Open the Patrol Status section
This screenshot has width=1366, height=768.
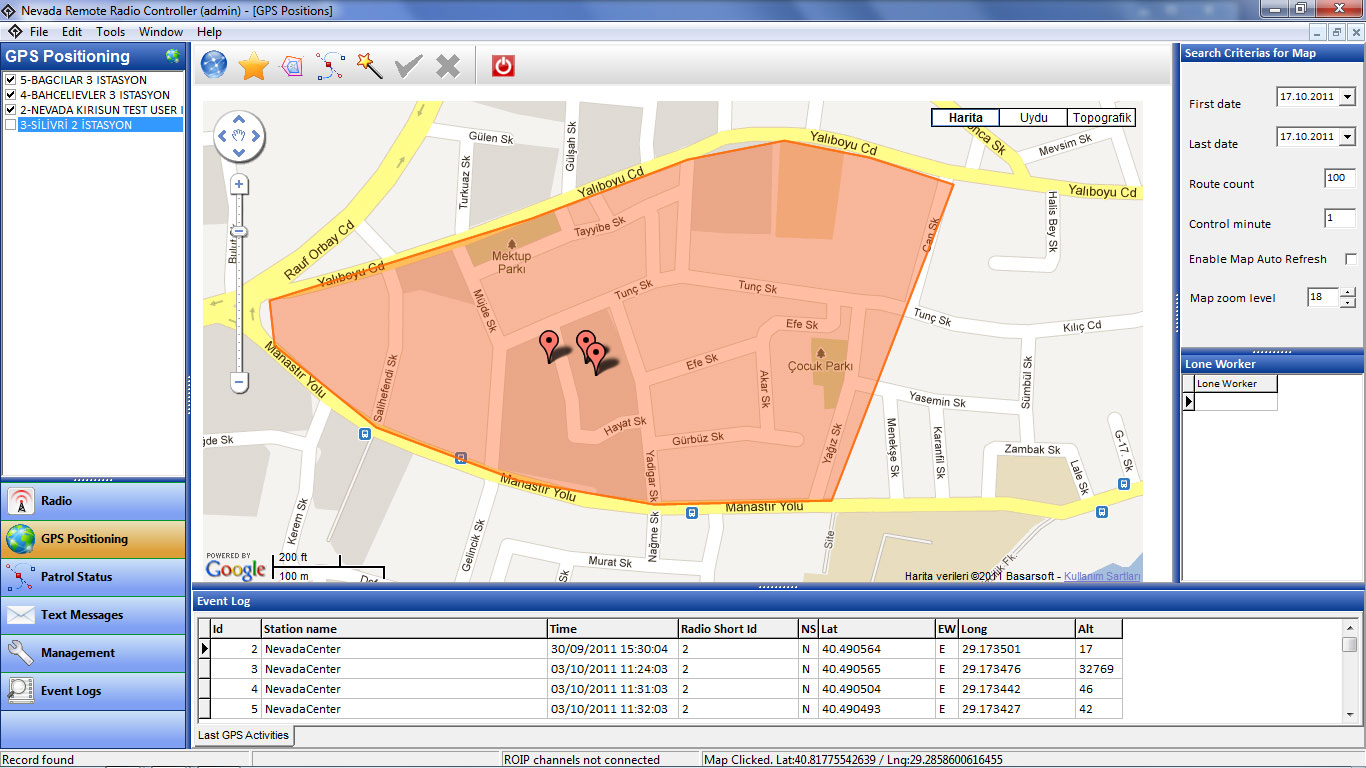pos(93,577)
